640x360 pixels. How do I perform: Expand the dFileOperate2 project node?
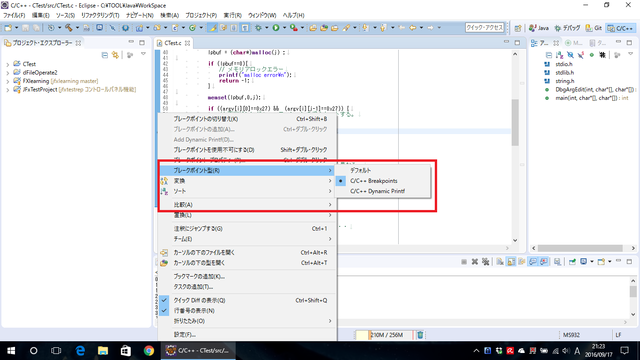[7, 73]
